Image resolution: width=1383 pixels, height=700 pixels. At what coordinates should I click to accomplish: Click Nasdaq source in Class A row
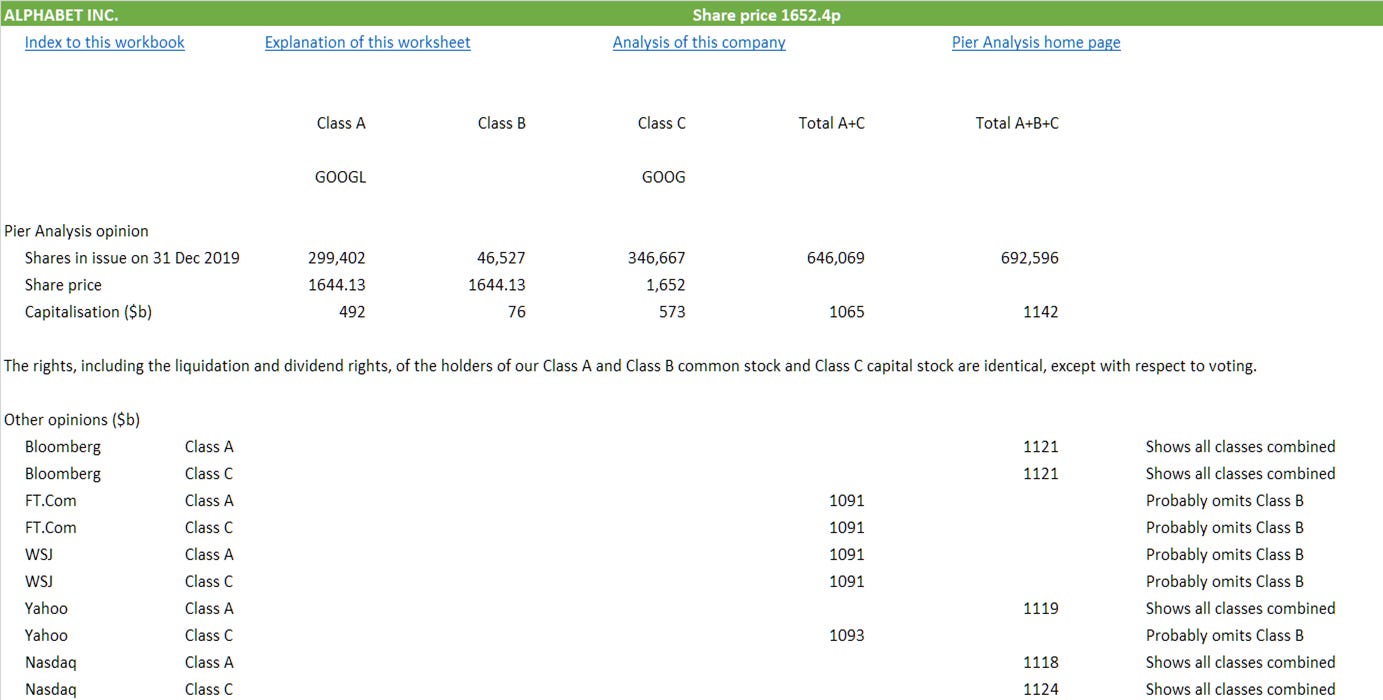[51, 663]
